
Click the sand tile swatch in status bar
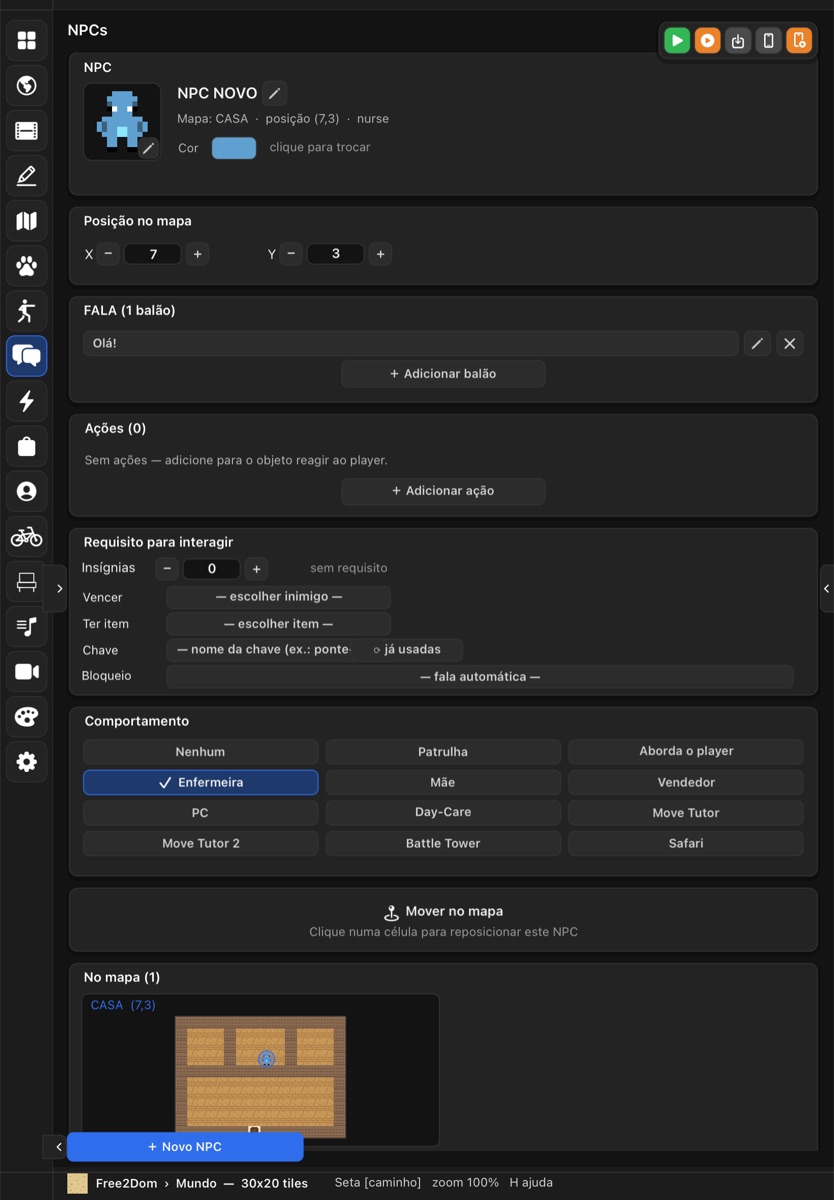tap(77, 1183)
